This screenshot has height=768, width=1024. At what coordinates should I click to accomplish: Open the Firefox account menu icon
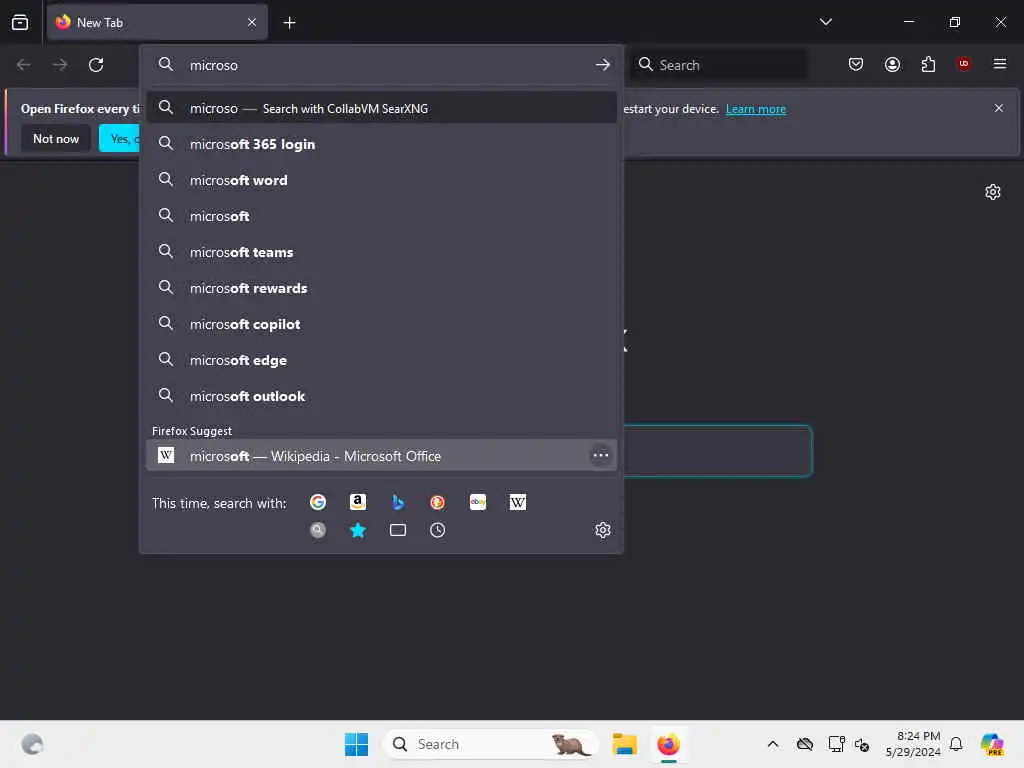(x=892, y=64)
